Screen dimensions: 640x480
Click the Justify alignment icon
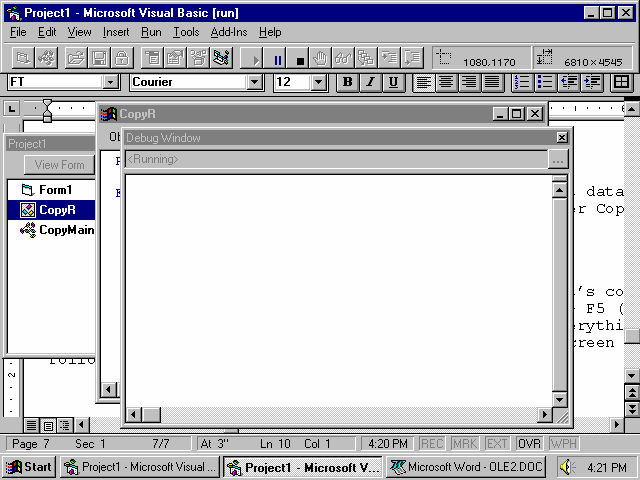[492, 82]
